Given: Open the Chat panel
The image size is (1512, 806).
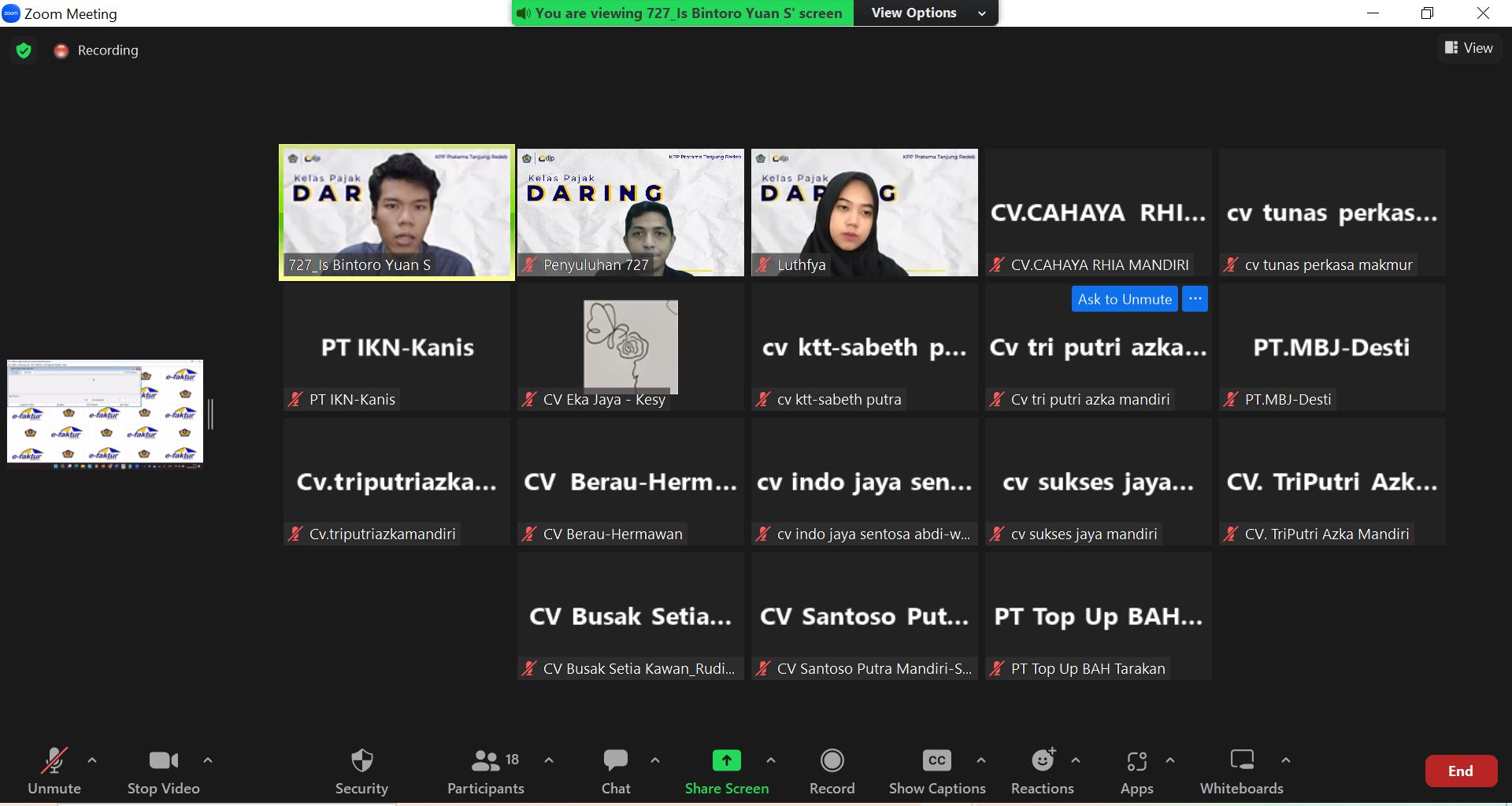Looking at the screenshot, I should [x=615, y=761].
